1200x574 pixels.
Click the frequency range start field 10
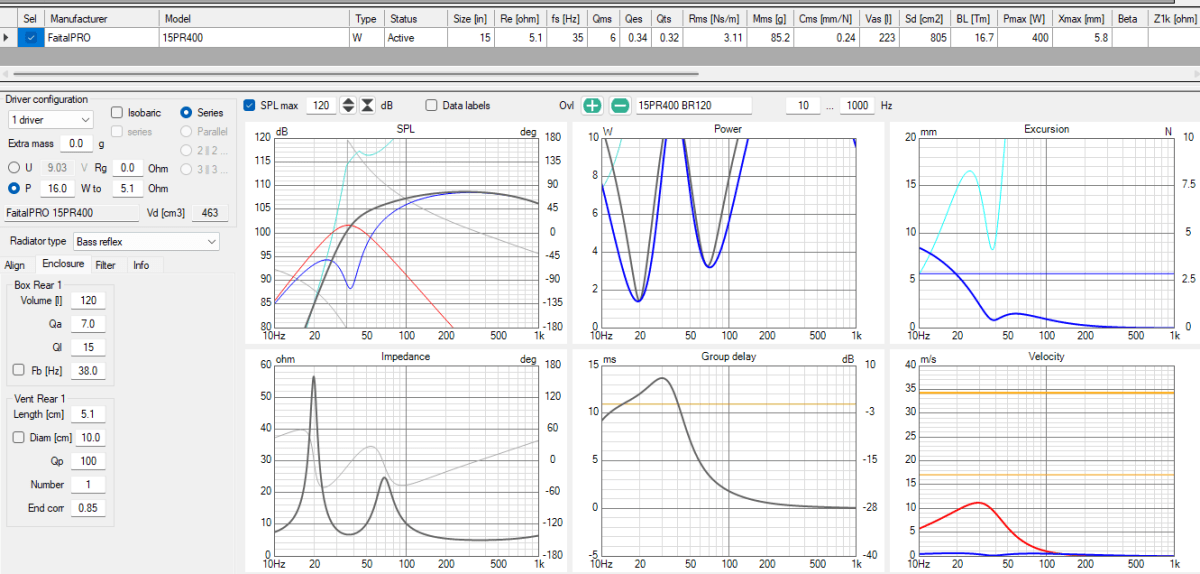click(x=803, y=105)
